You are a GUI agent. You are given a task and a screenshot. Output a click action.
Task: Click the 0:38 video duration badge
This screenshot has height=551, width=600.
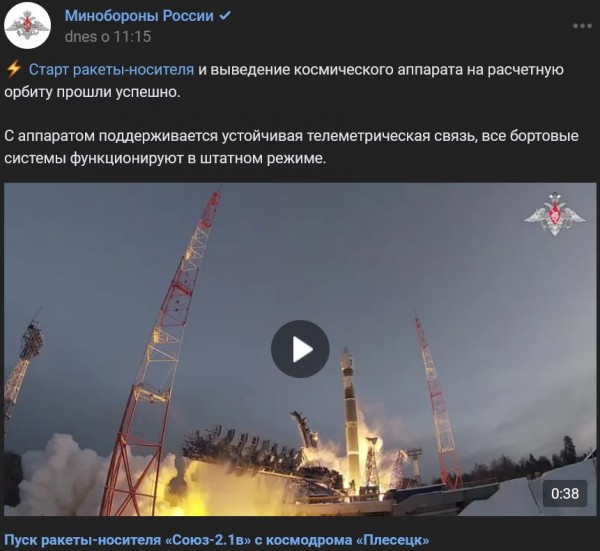[x=565, y=494]
